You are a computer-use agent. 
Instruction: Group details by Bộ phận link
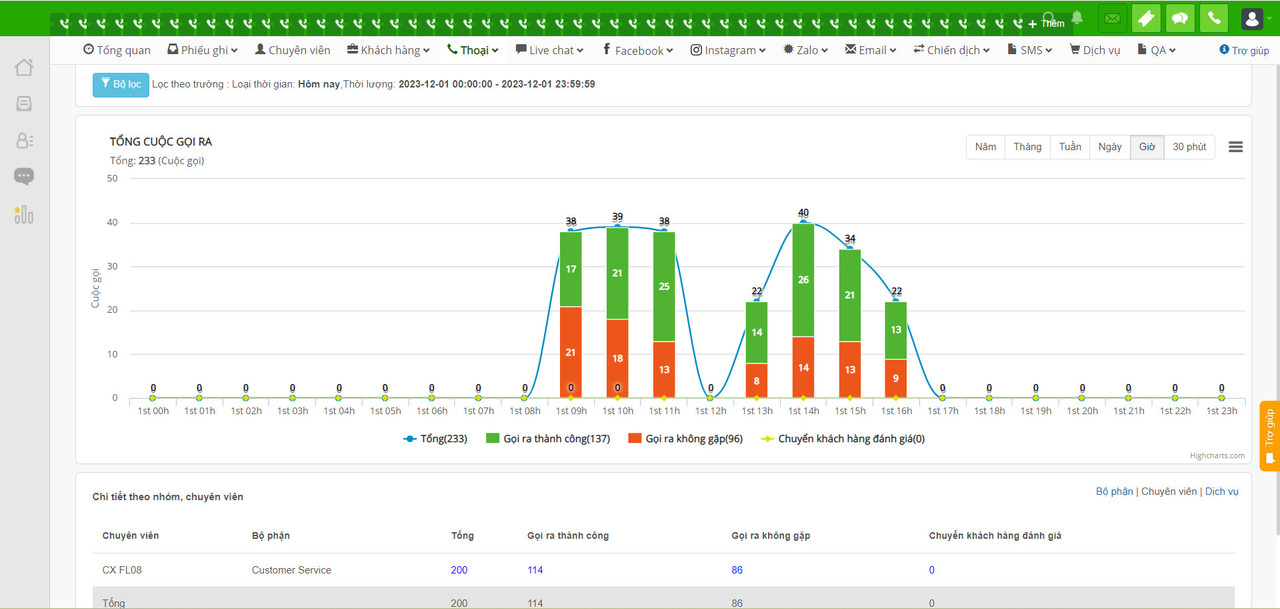coord(1115,492)
